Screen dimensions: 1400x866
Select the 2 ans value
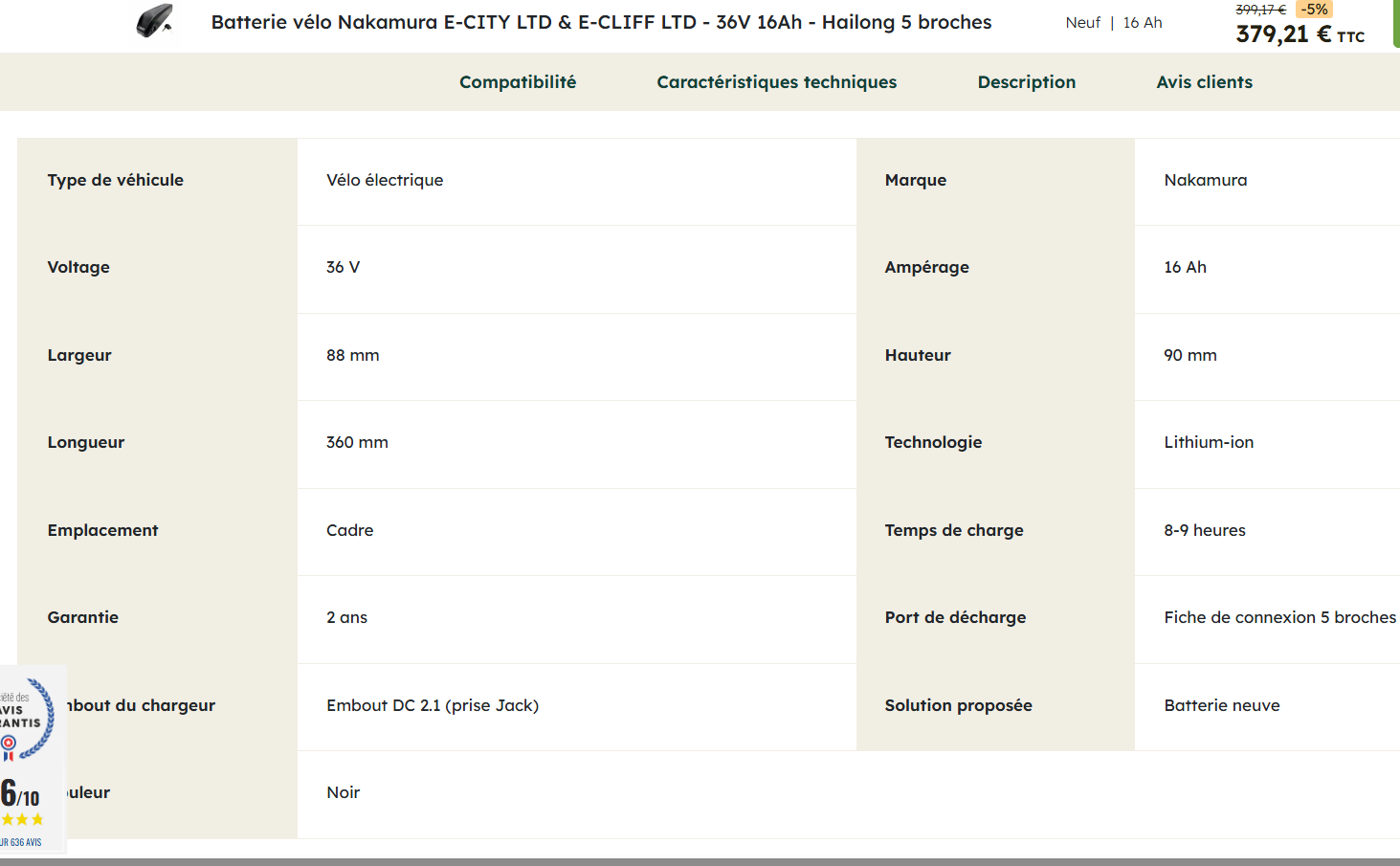tap(346, 617)
